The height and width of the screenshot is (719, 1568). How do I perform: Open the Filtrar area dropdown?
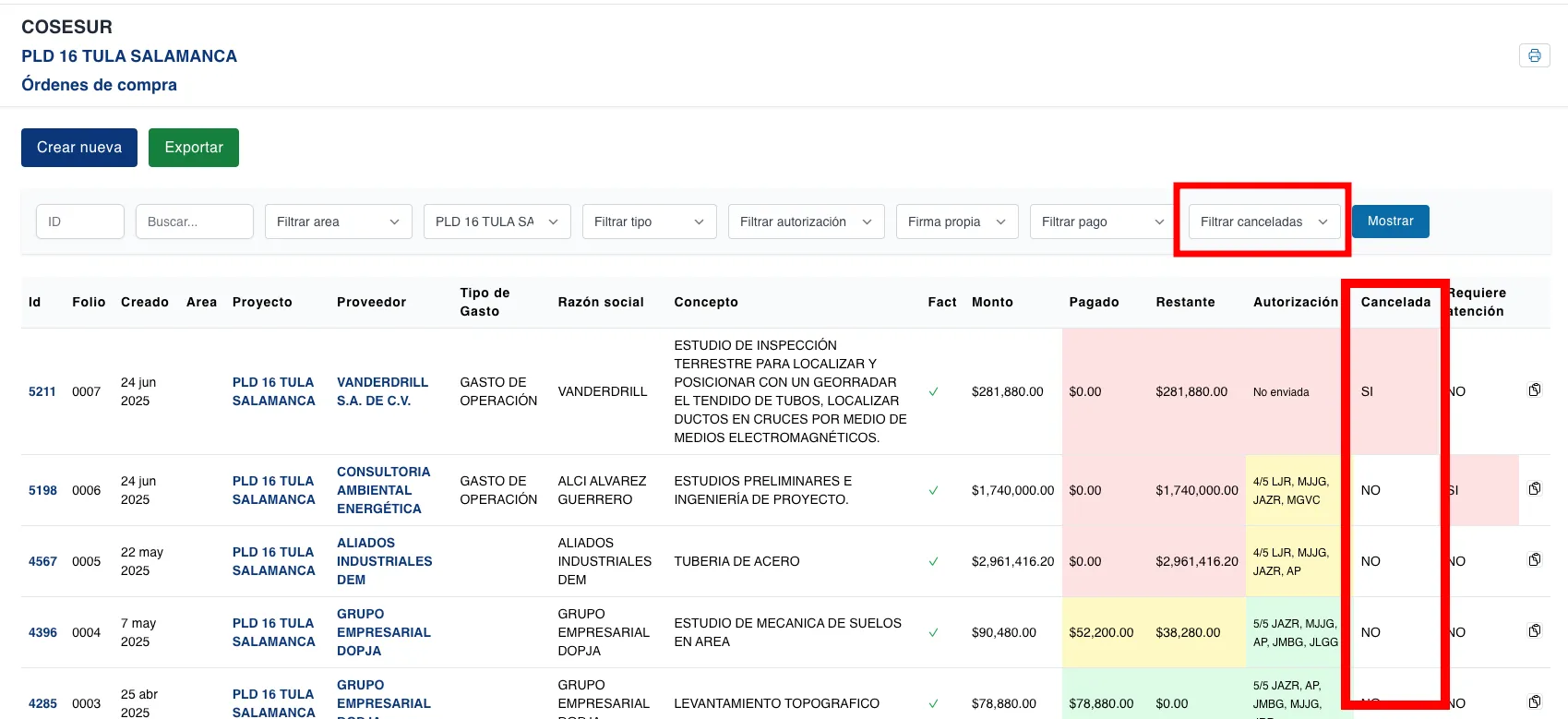(x=338, y=222)
